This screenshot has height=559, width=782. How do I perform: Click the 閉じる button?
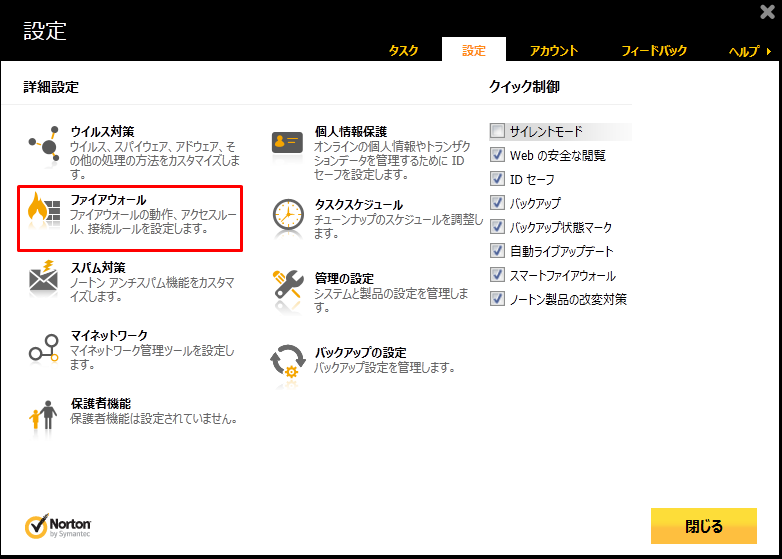click(704, 526)
